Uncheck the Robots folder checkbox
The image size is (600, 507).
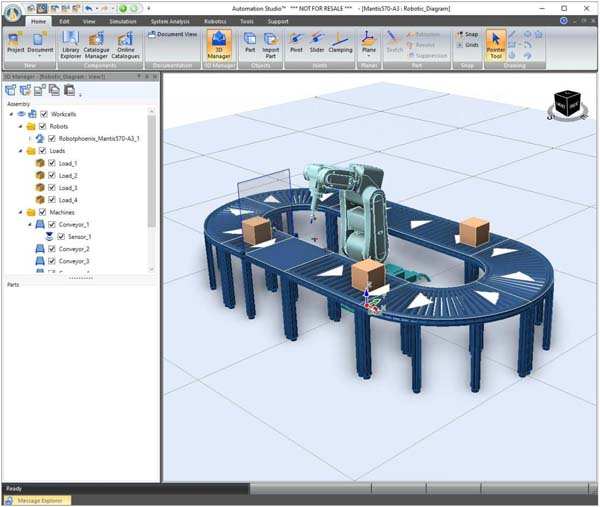[42, 126]
